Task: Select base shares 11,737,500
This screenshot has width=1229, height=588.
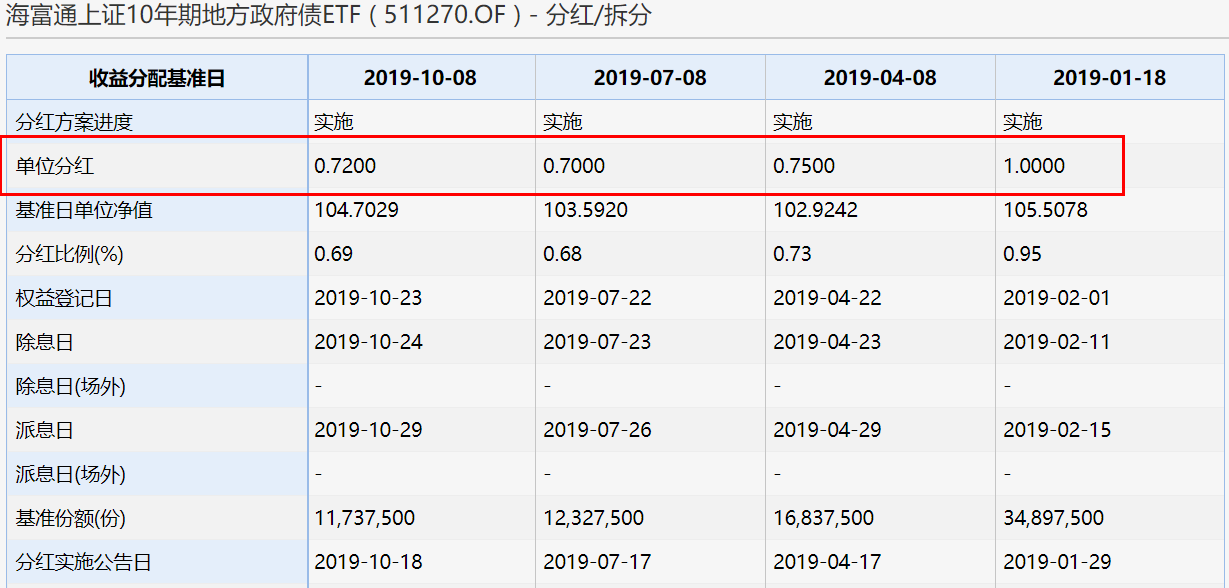Action: [364, 518]
